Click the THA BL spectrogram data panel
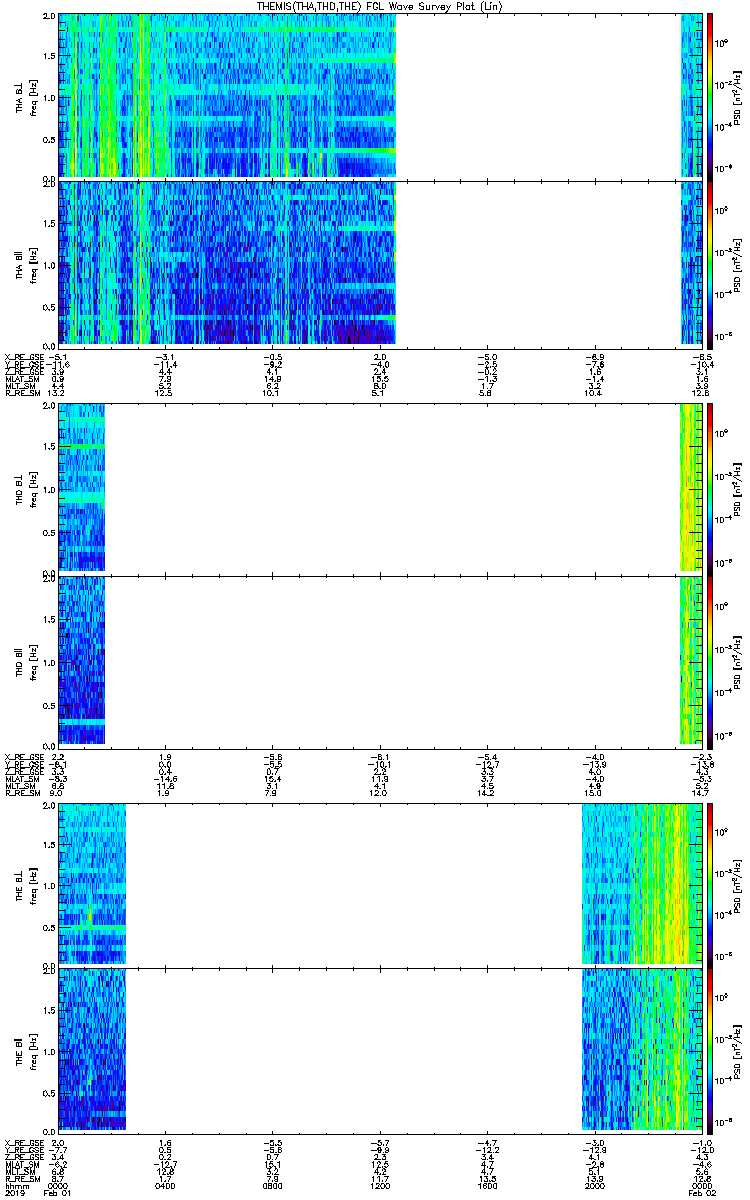The height and width of the screenshot is (1200, 750). (x=382, y=95)
